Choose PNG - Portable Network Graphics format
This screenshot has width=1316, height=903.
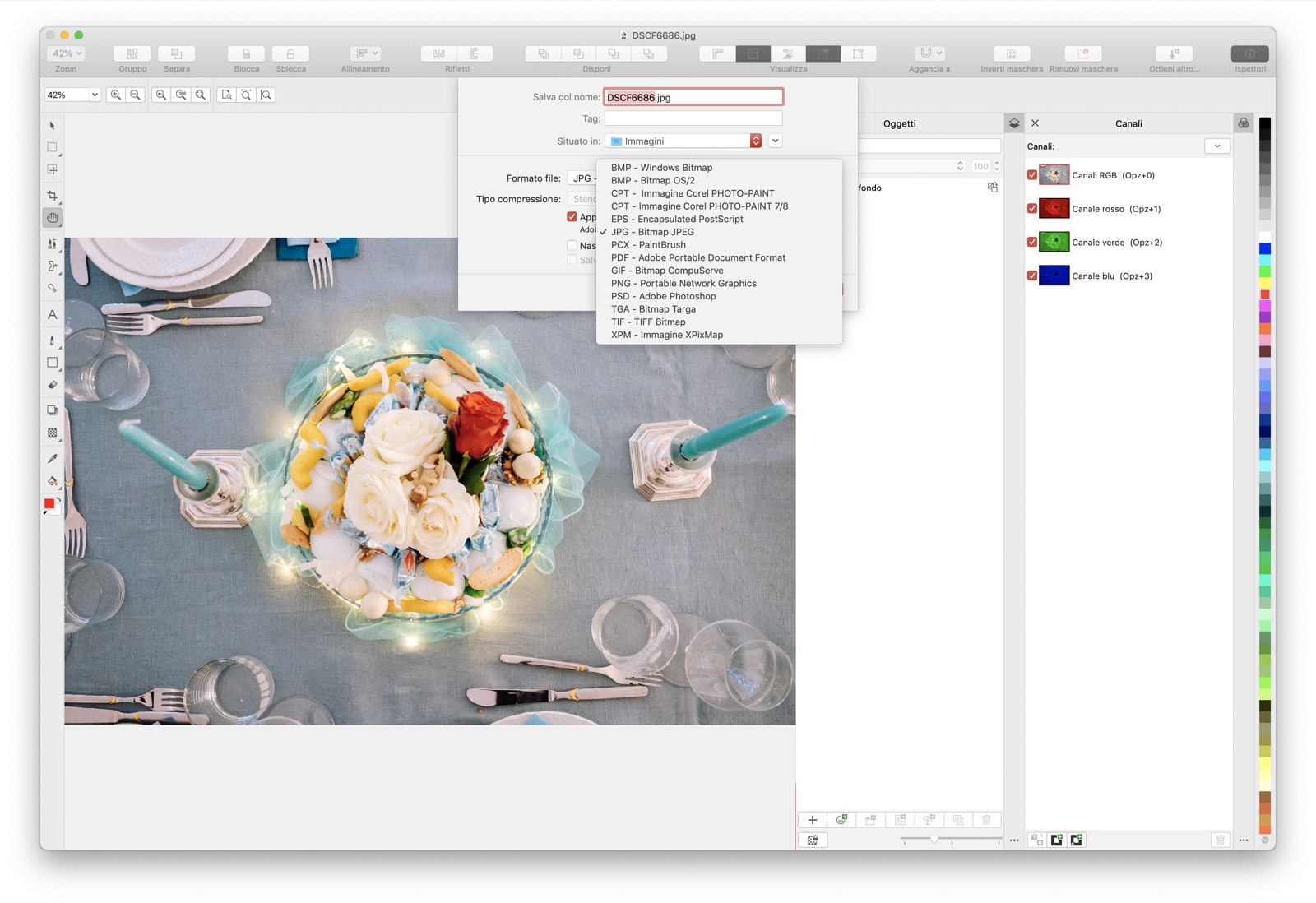pos(683,284)
